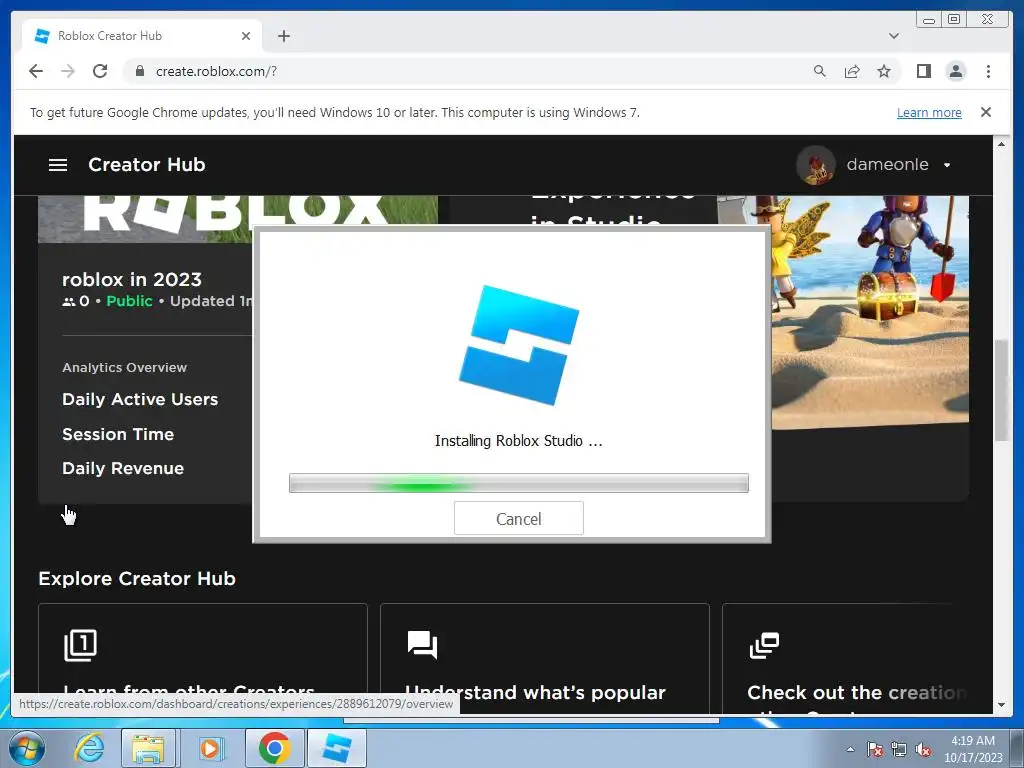This screenshot has width=1024, height=768.
Task: Launch Internet Explorer from the taskbar
Action: [x=89, y=748]
